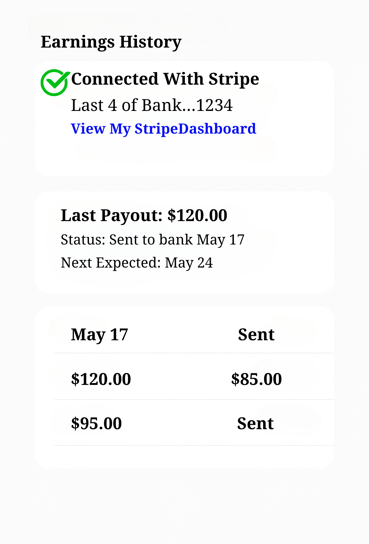Select the May 17 cell in the history table
This screenshot has width=369, height=544.
pyautogui.click(x=100, y=335)
